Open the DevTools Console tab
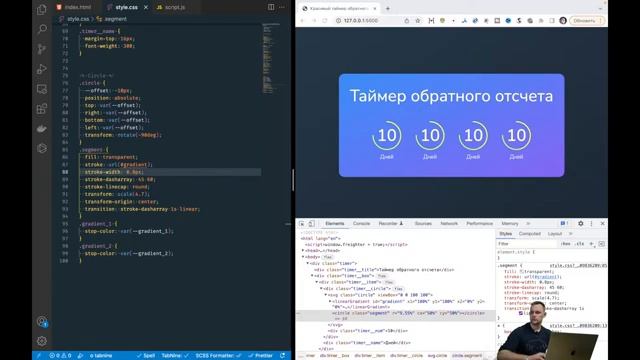Viewport: 640px width, 360px height. coord(361,224)
